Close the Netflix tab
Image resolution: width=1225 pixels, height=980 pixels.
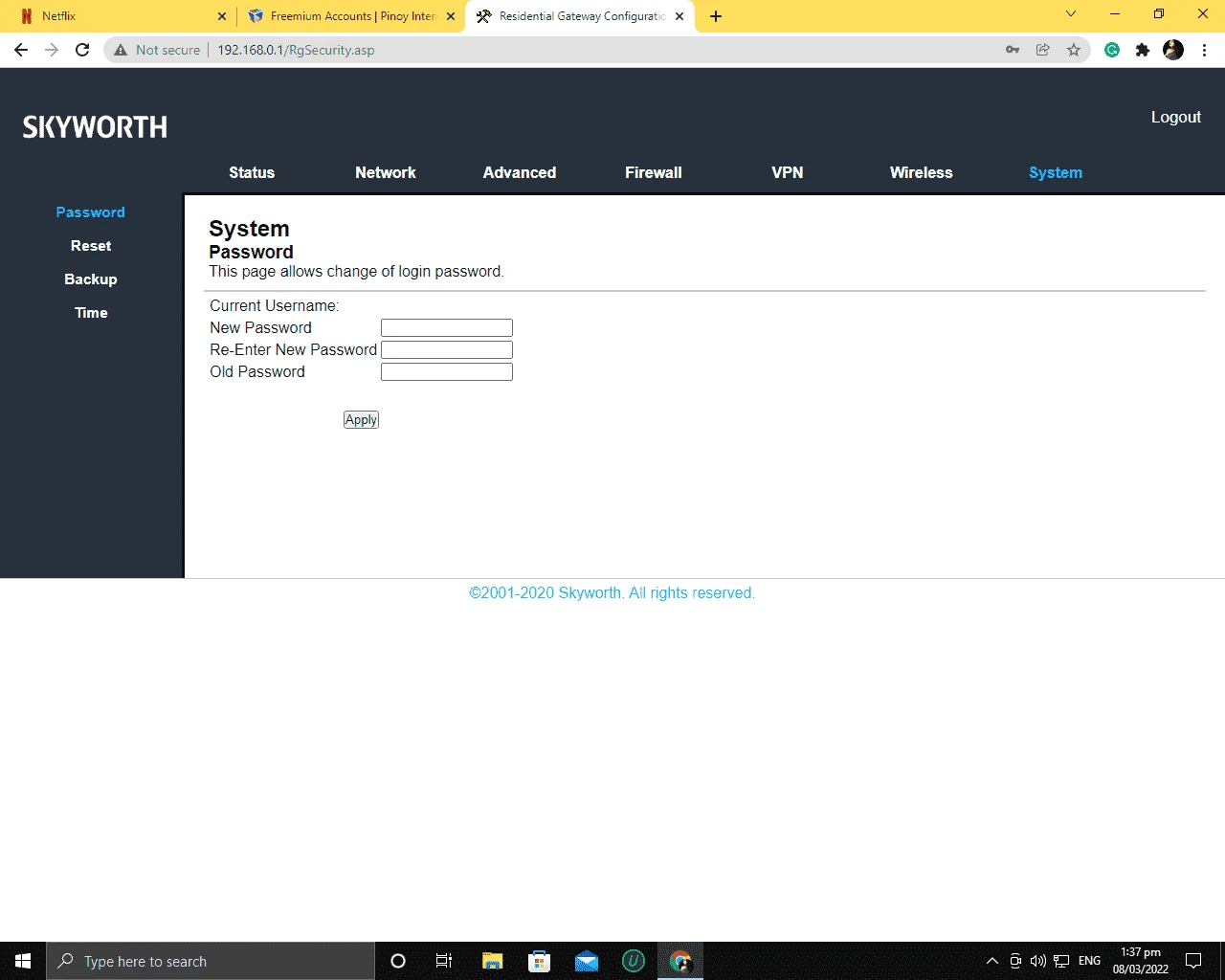[222, 16]
